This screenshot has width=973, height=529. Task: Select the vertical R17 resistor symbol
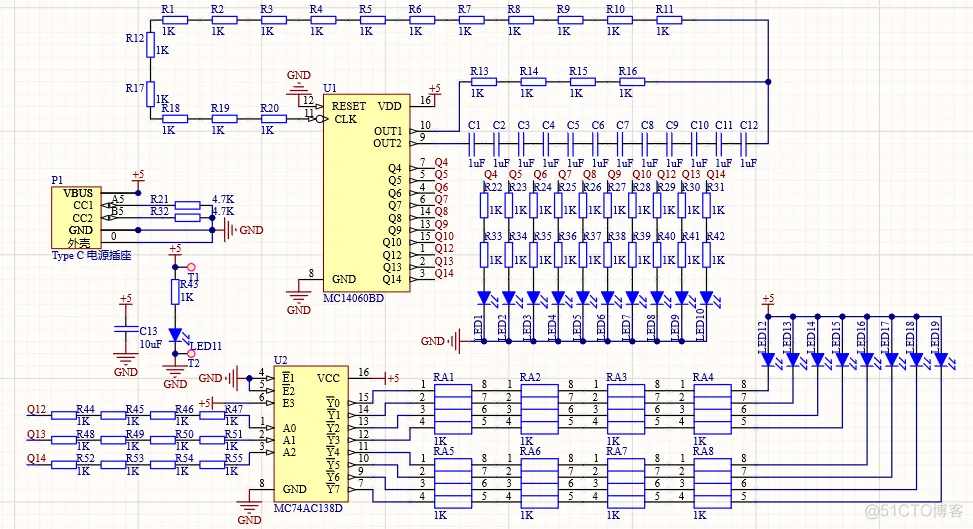150,94
